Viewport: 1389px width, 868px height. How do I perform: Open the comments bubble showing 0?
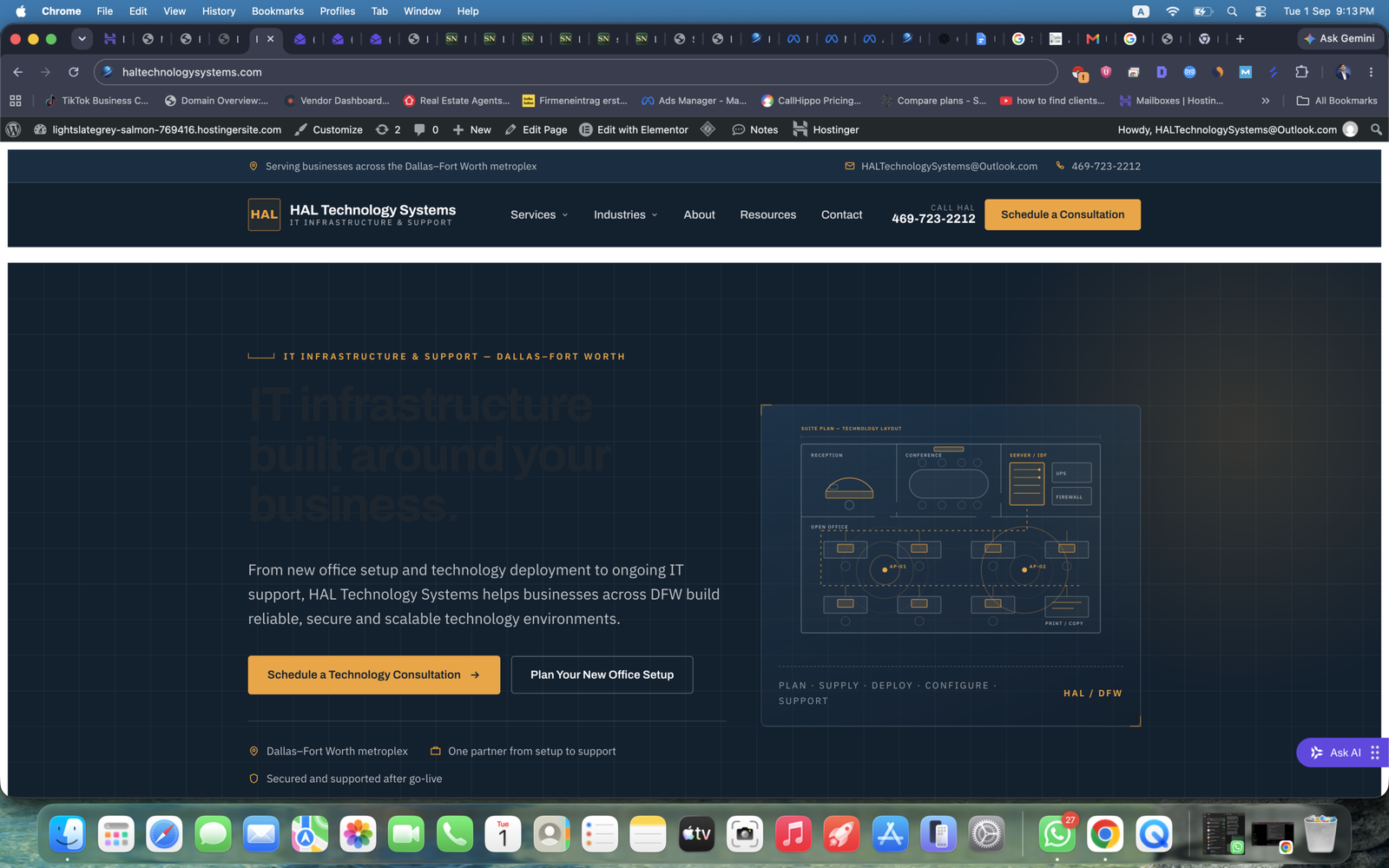[x=425, y=129]
